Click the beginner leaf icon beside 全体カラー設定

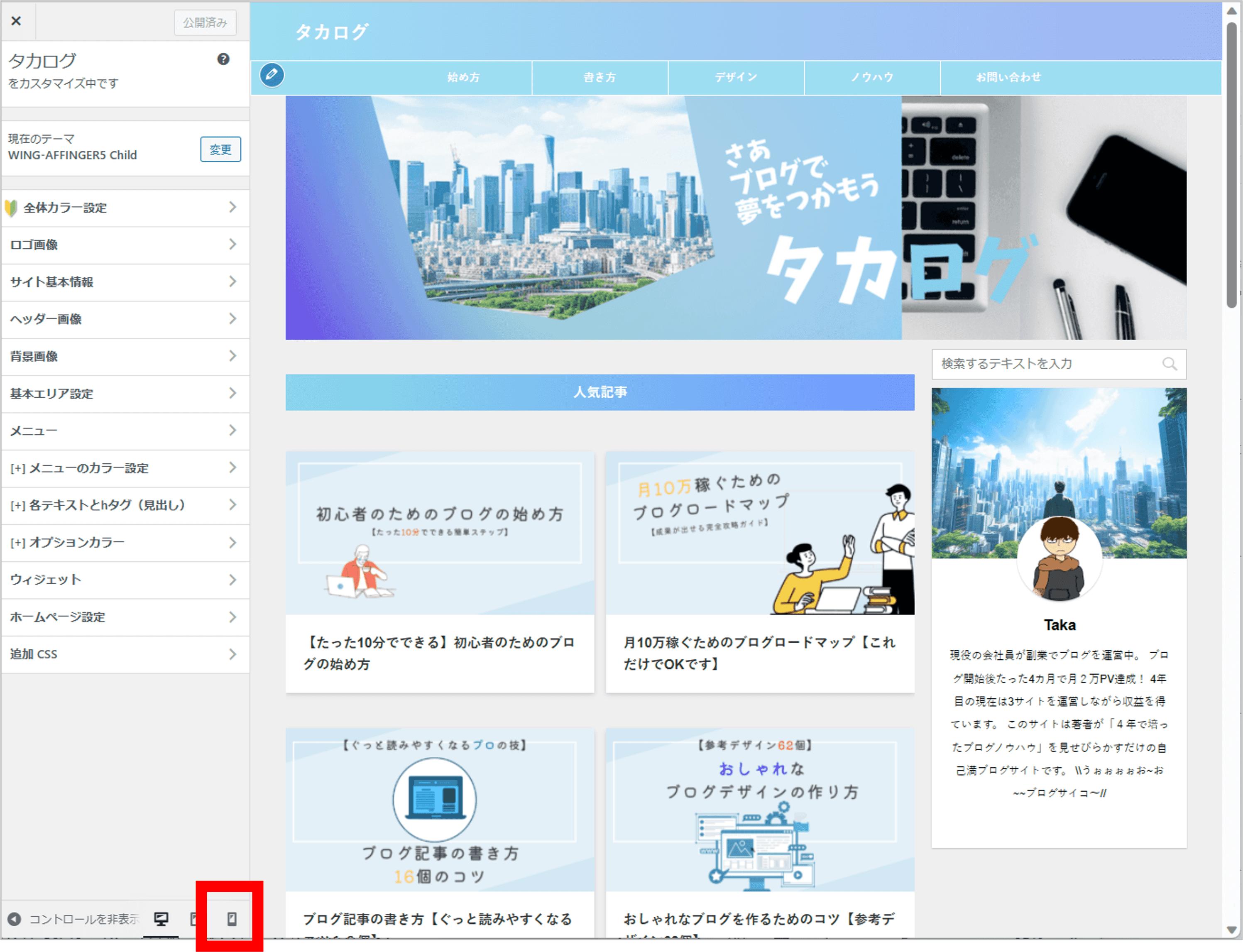click(x=11, y=208)
